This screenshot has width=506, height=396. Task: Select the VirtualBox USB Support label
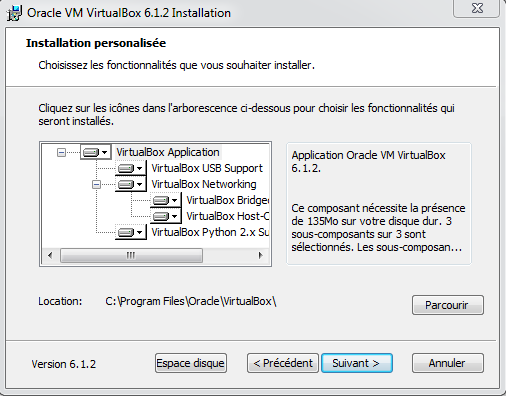pos(207,168)
